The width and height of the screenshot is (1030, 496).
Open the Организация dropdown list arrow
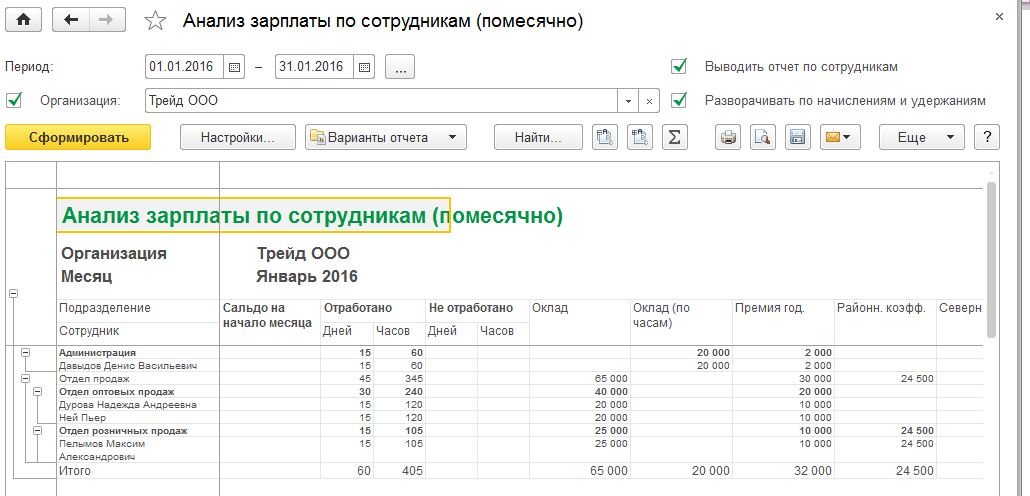click(x=628, y=101)
